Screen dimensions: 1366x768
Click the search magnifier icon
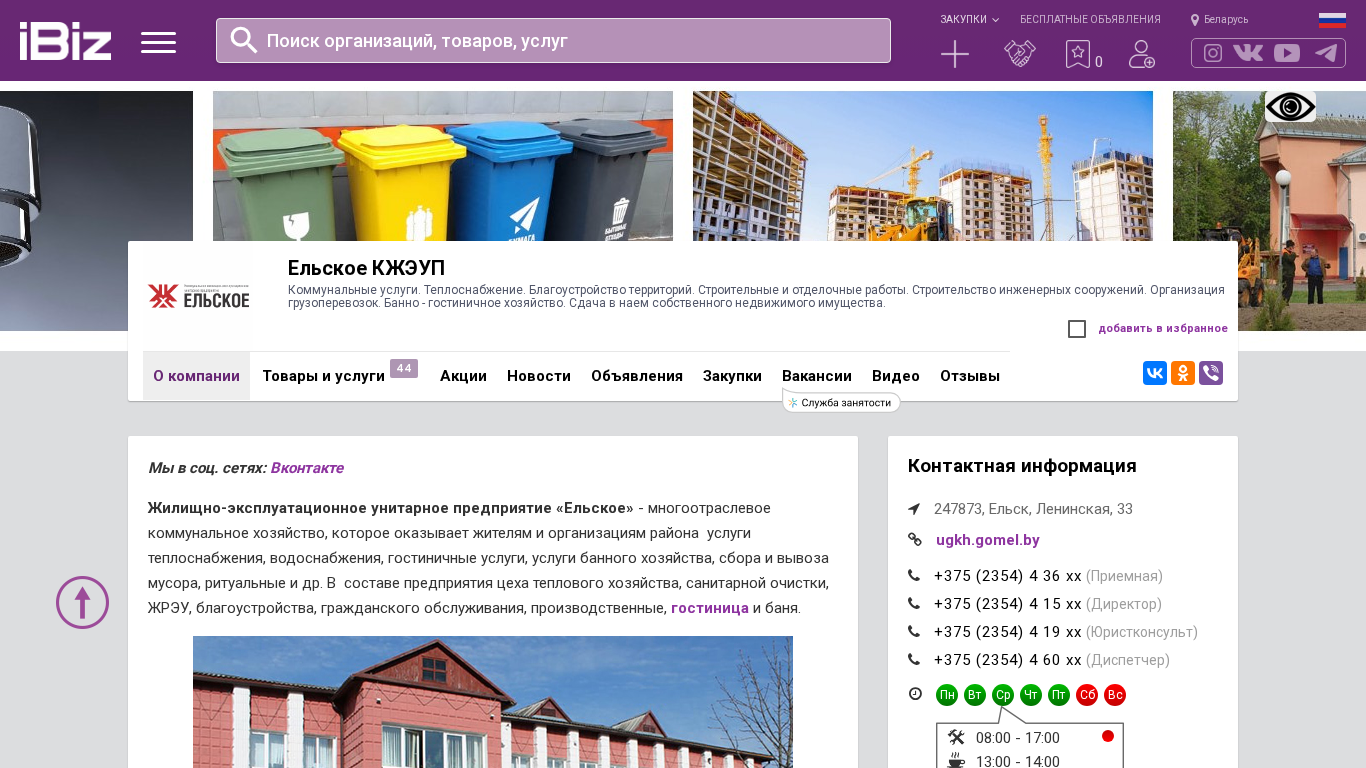[244, 40]
